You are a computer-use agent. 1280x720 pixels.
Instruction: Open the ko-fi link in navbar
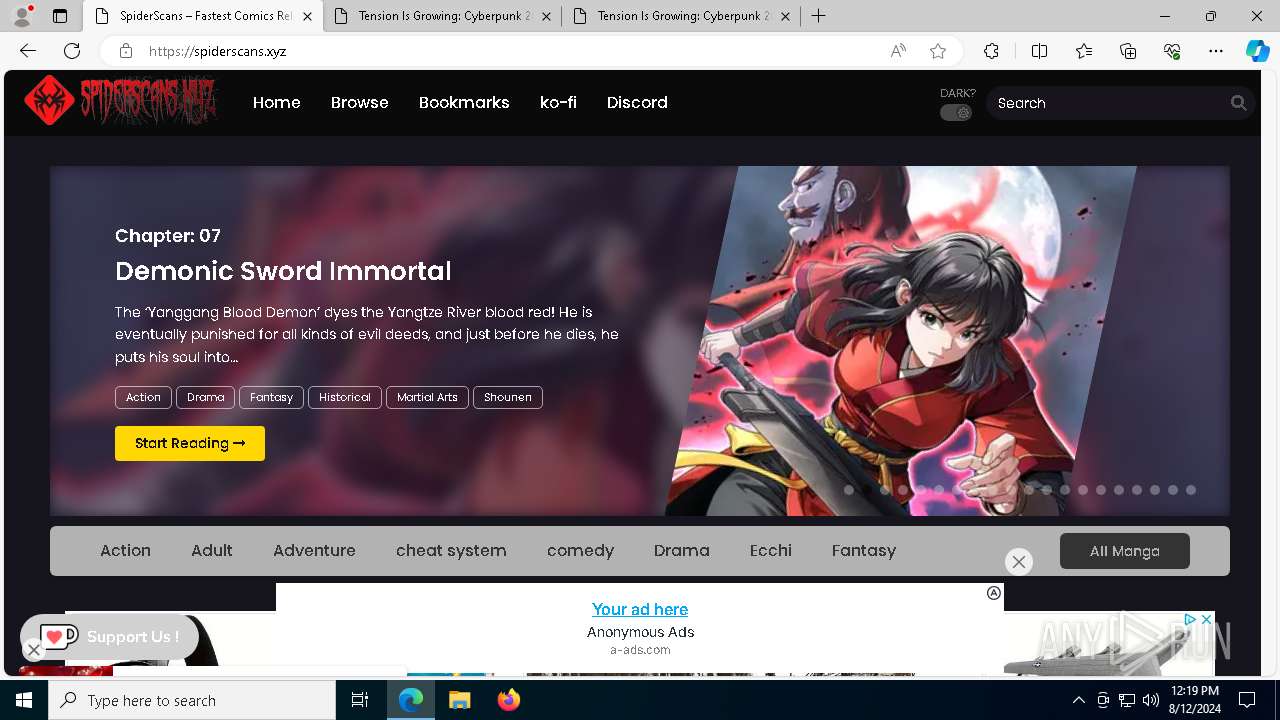pyautogui.click(x=558, y=102)
